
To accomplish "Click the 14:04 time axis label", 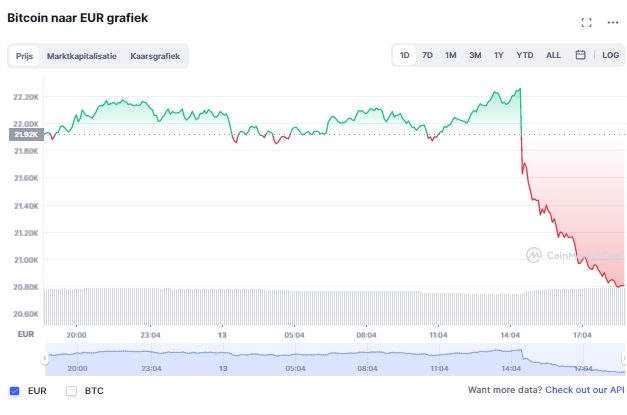I will [510, 335].
